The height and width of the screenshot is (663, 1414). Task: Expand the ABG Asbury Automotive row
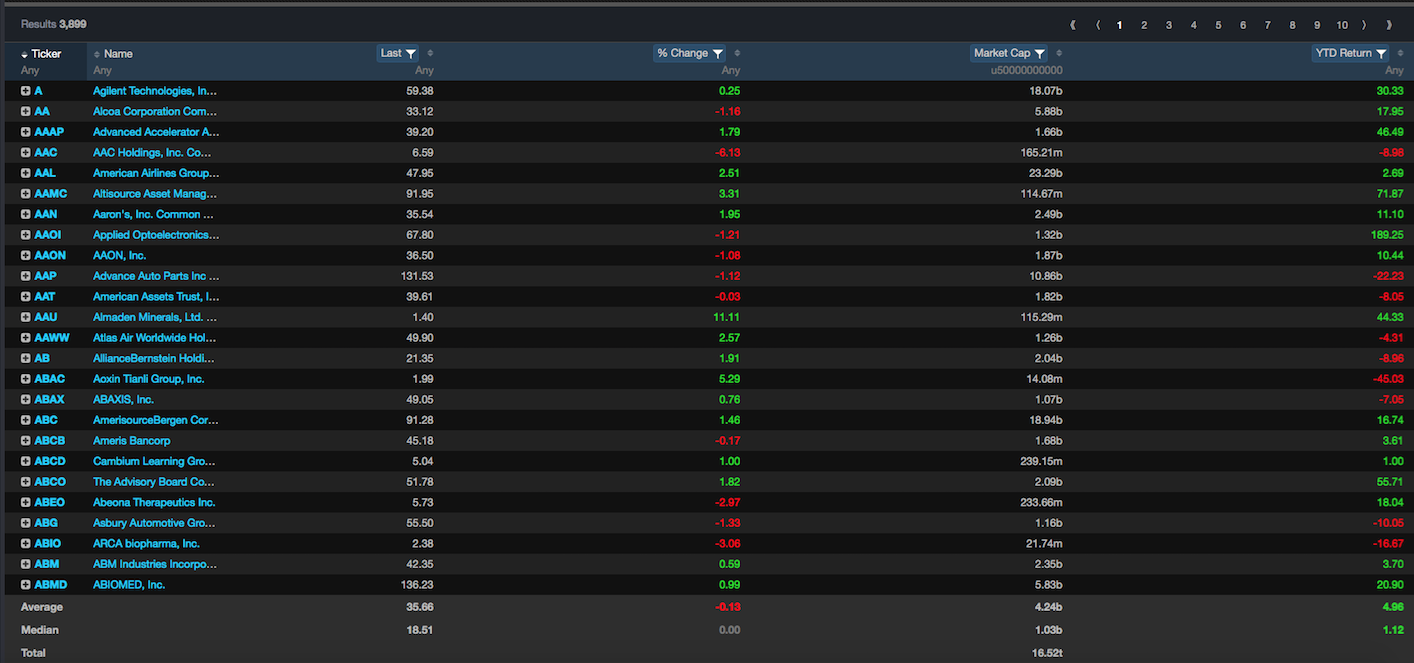tap(26, 523)
